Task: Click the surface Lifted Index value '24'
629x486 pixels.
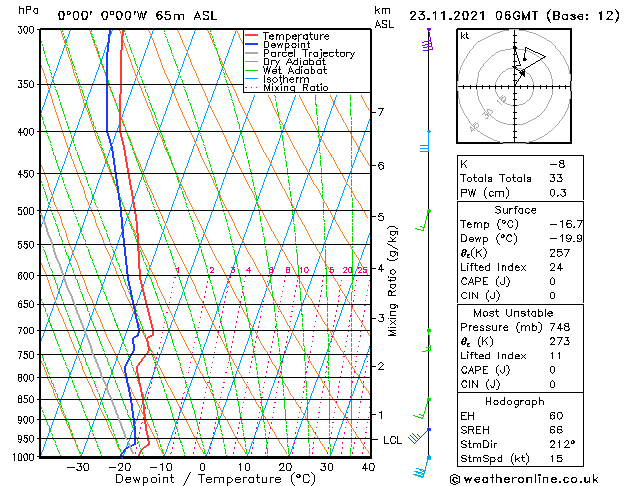Action: 556,267
